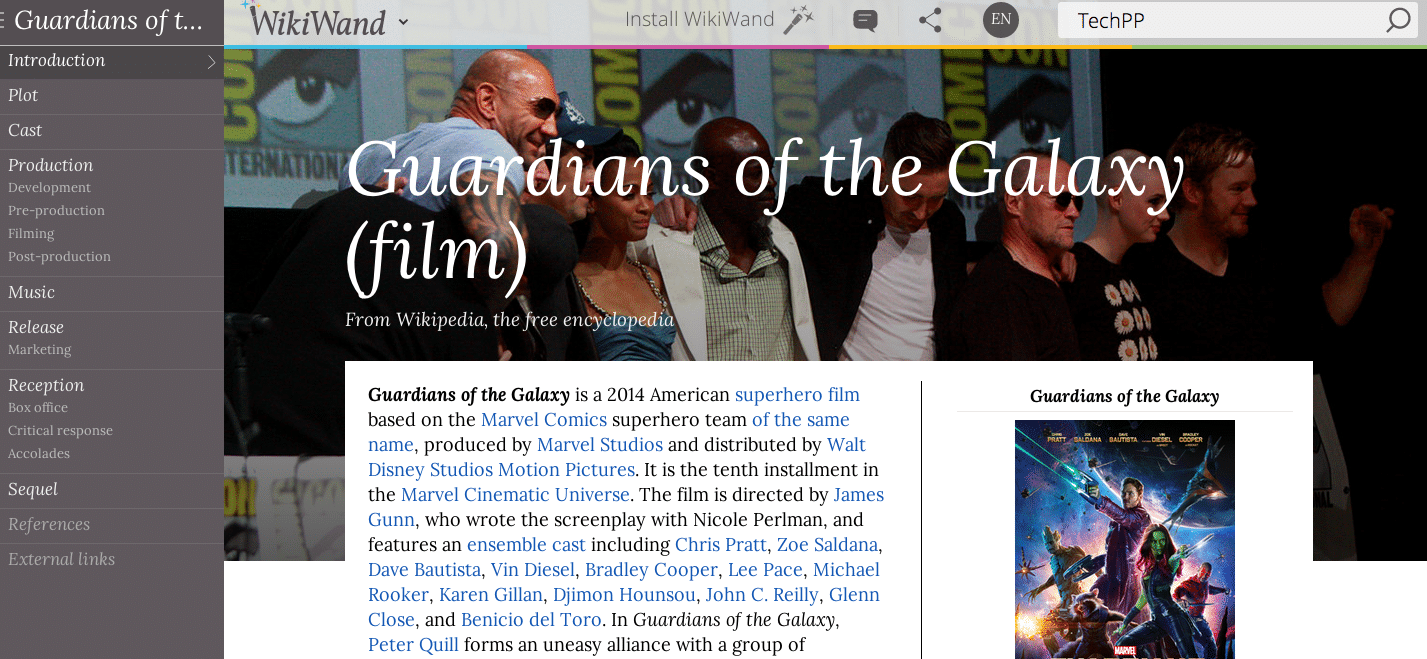Viewport: 1427px width, 659px height.
Task: Open the ensemble cast link
Action: 526,544
